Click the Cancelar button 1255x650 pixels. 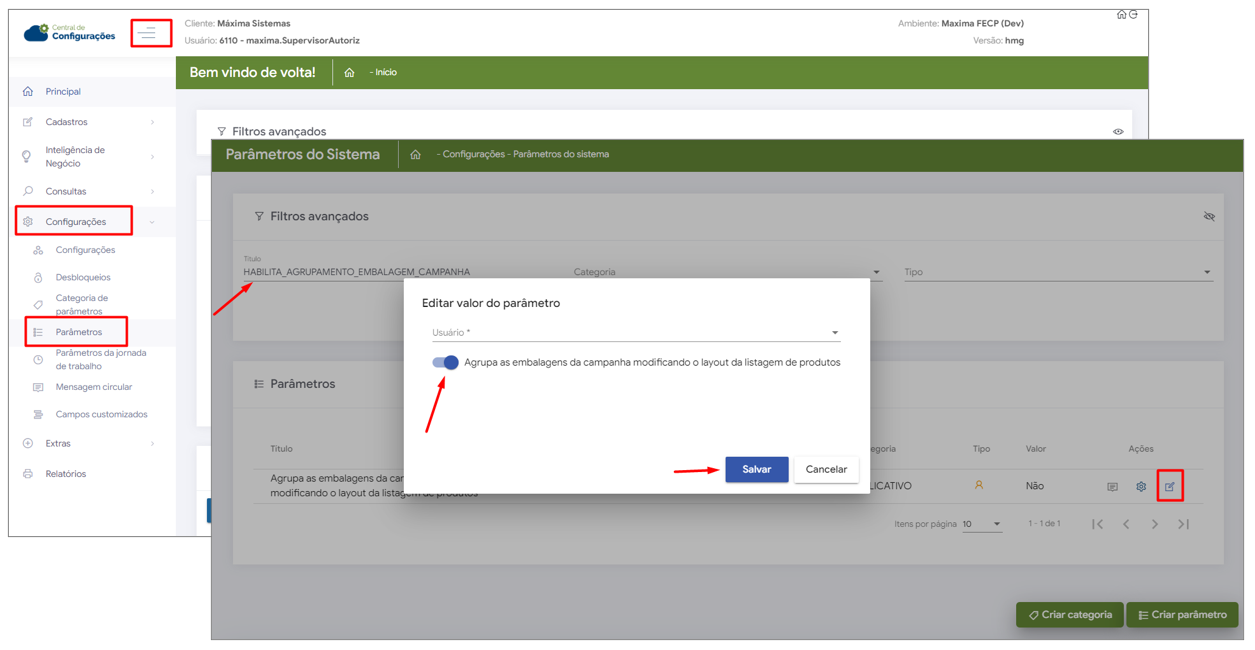[x=826, y=470]
